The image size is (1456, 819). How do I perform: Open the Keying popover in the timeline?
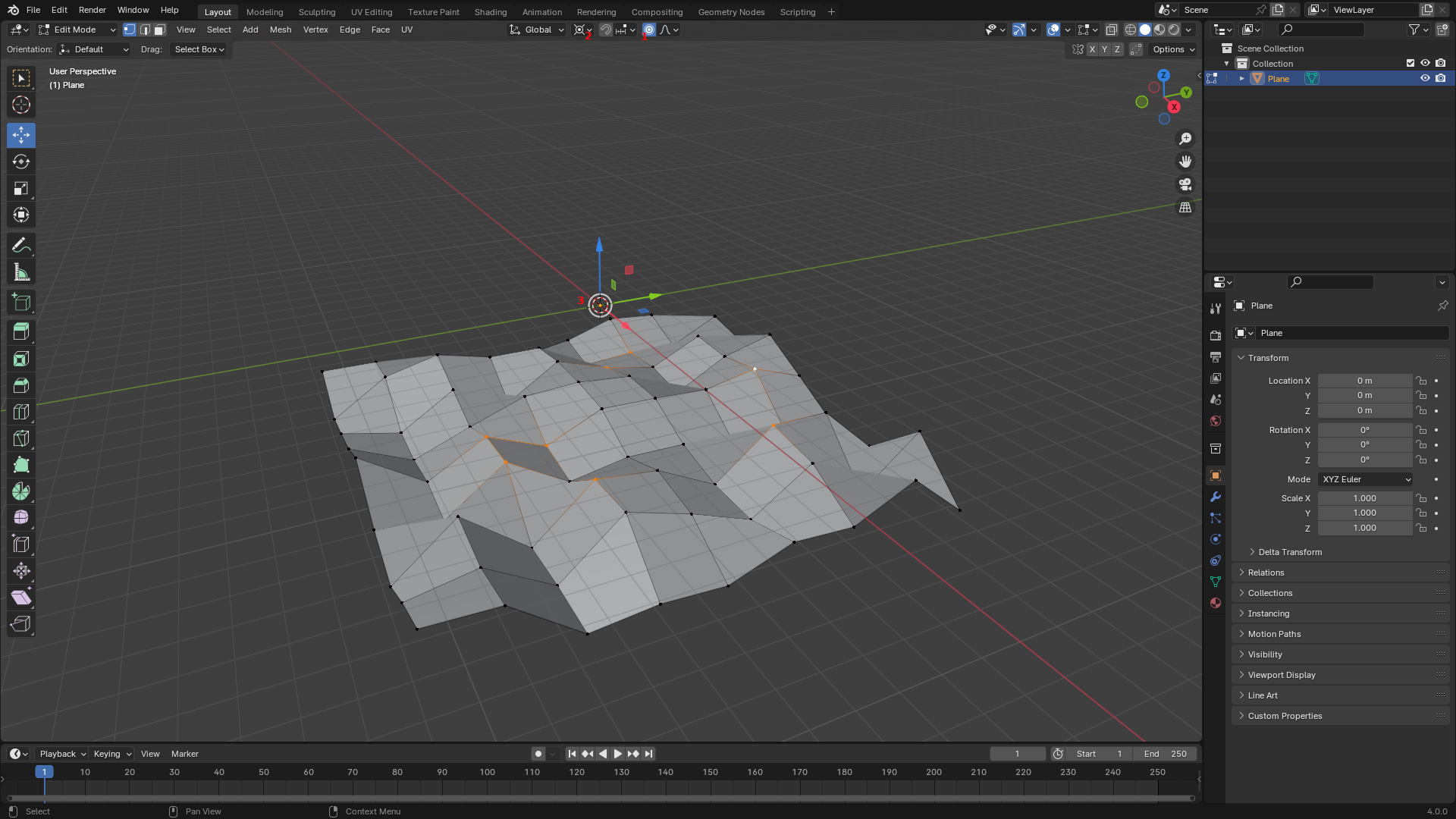point(111,754)
